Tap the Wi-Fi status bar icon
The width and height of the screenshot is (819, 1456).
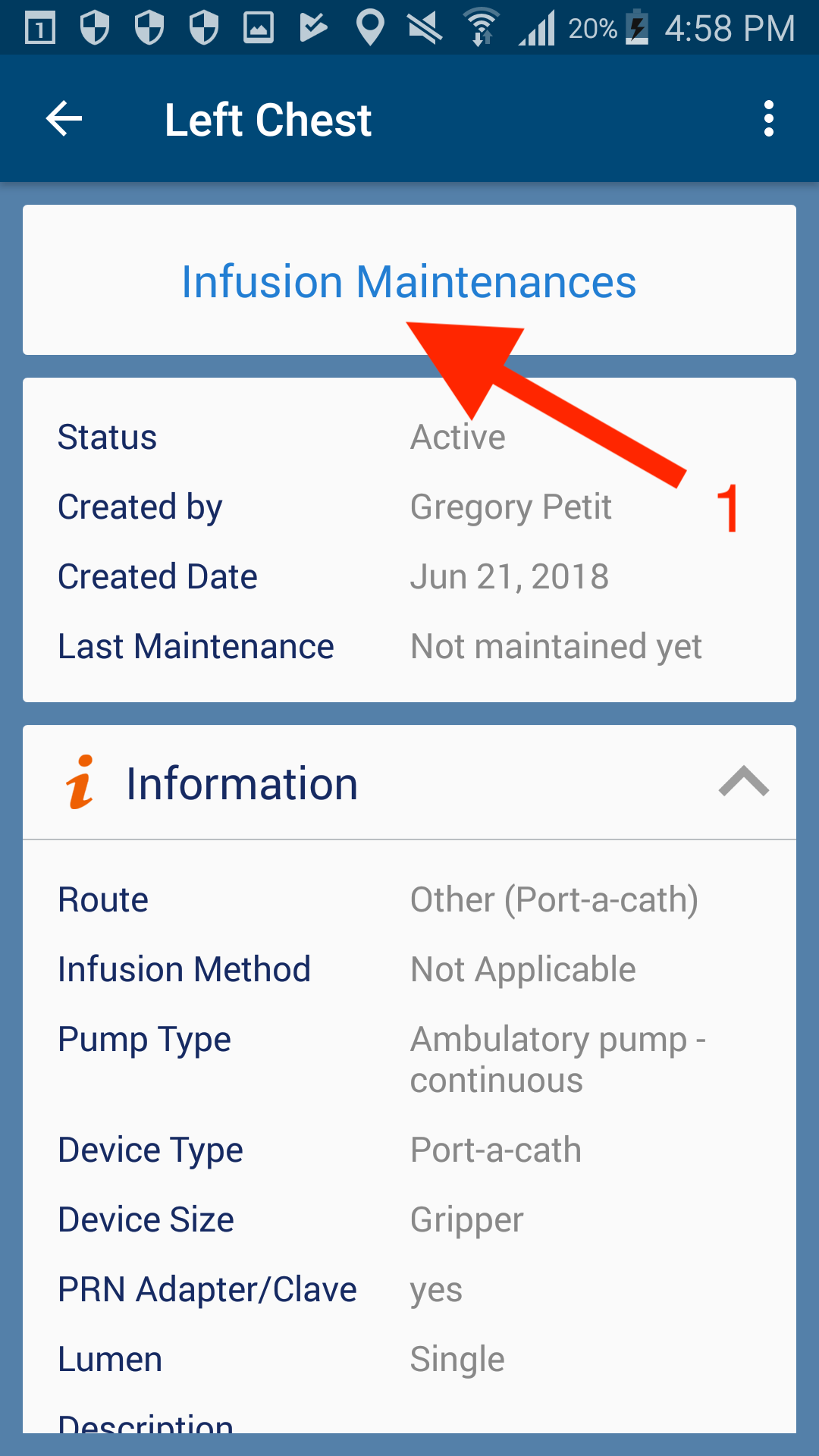[481, 28]
